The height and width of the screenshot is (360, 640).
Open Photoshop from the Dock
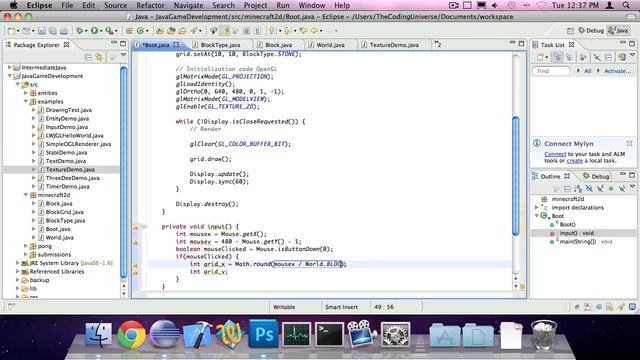click(263, 335)
